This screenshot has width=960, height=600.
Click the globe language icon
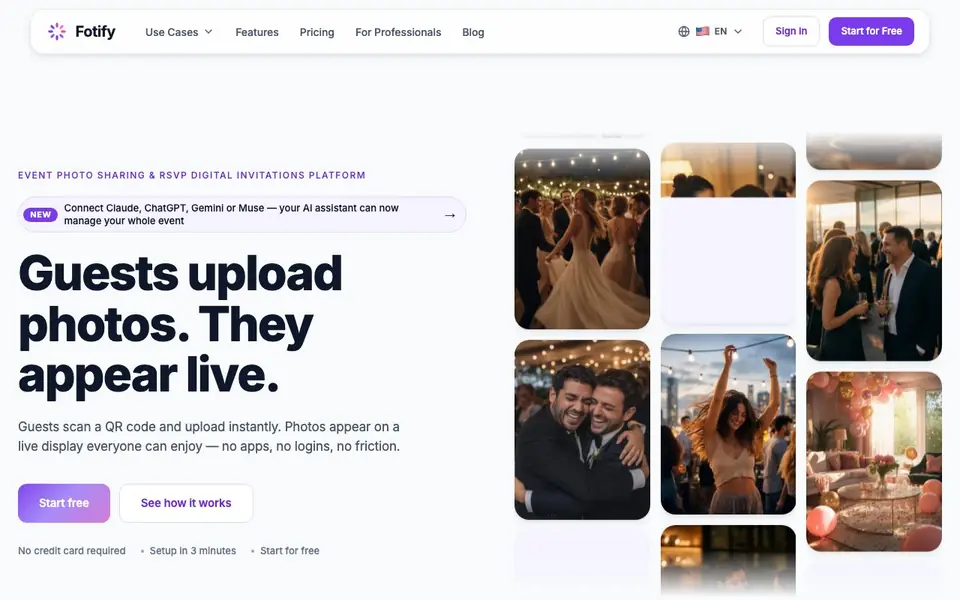684,31
